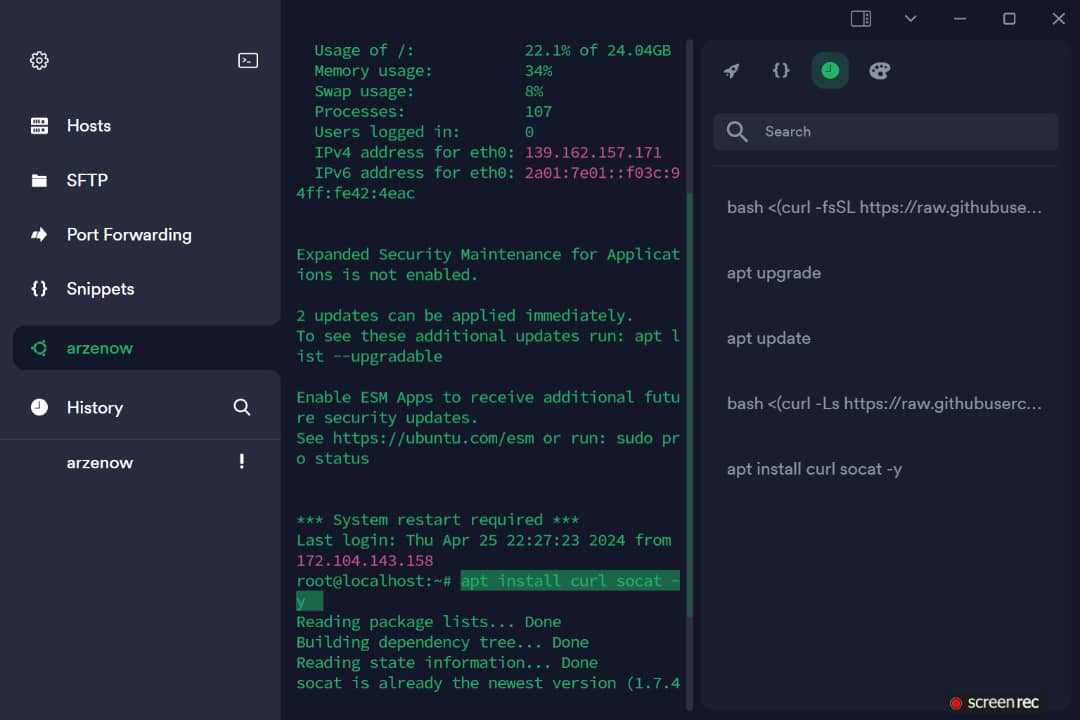Viewport: 1080px width, 720px height.
Task: Open Snippets in the sidebar
Action: [100, 289]
